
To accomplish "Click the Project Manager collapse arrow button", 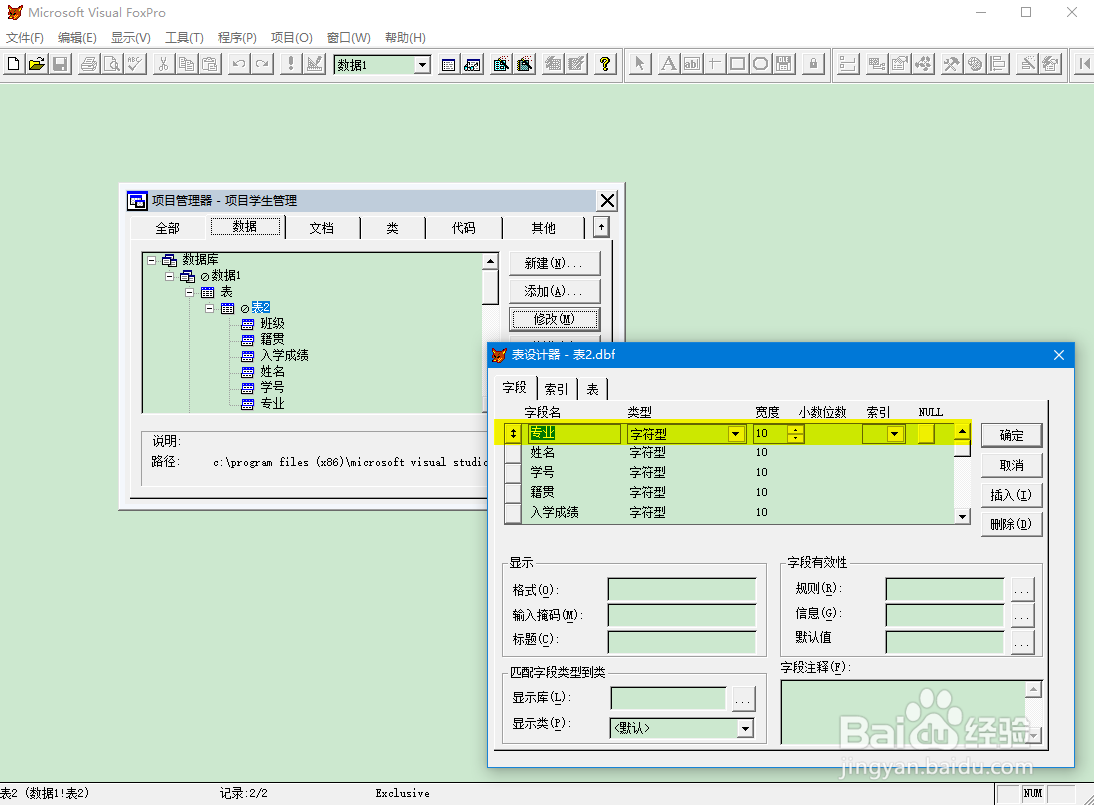I will click(x=601, y=227).
